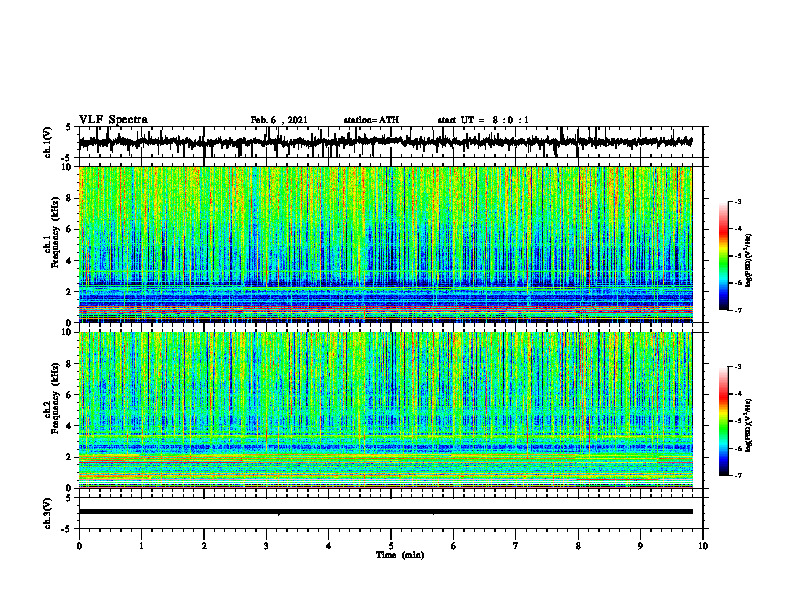Click the "station=ATH" header label

pos(371,120)
